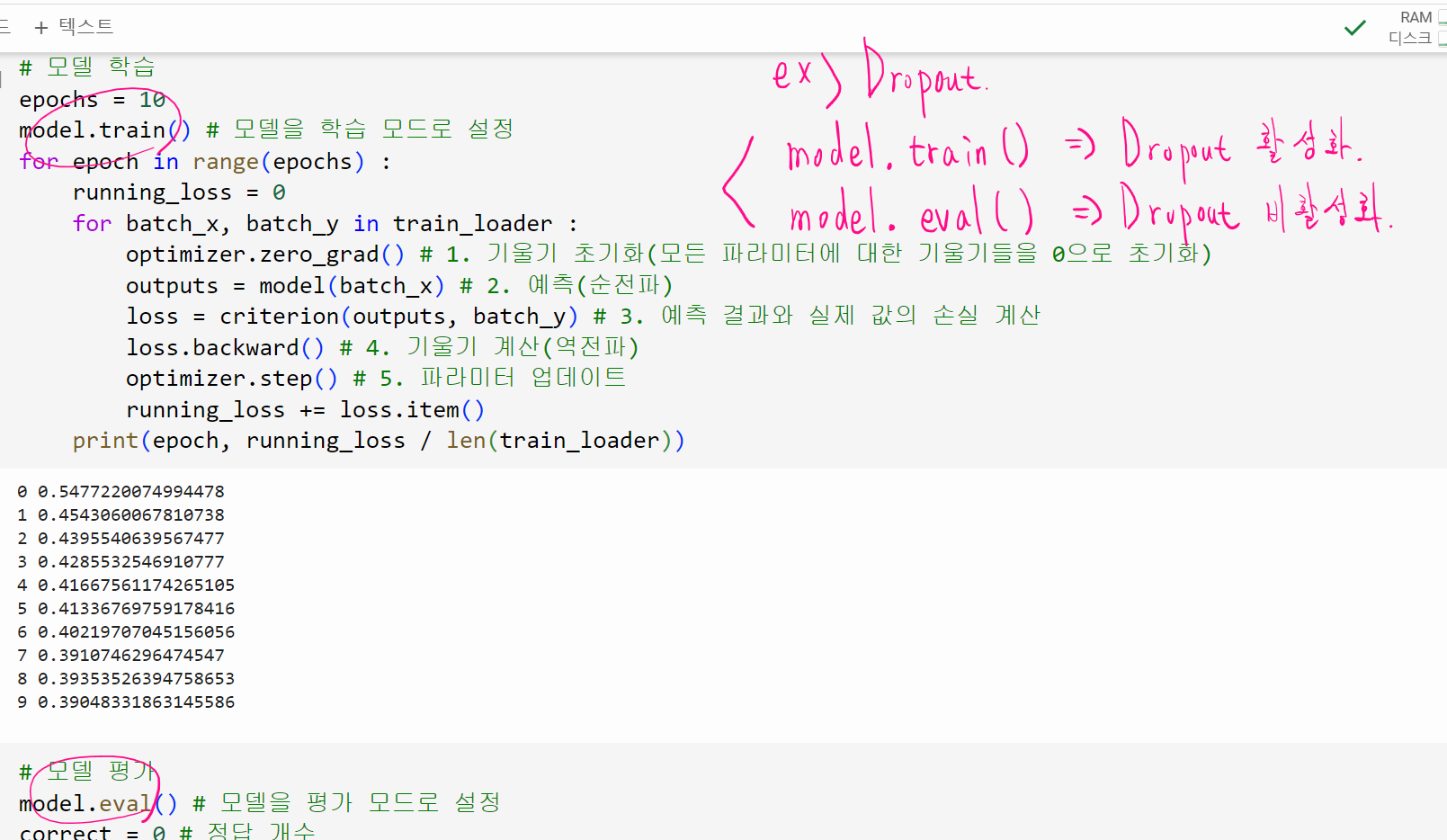Place cursor on epochs = 10 line

coord(92,100)
